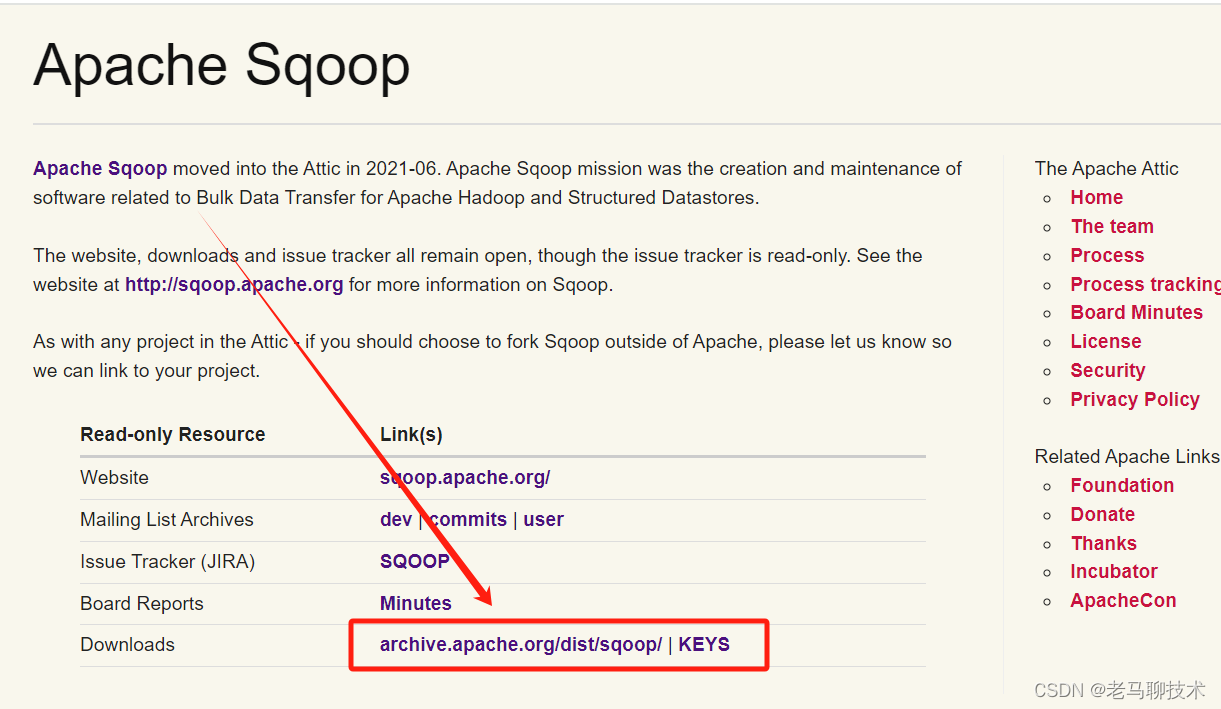The image size is (1221, 709).
Task: Open the License sidebar link
Action: point(1106,341)
